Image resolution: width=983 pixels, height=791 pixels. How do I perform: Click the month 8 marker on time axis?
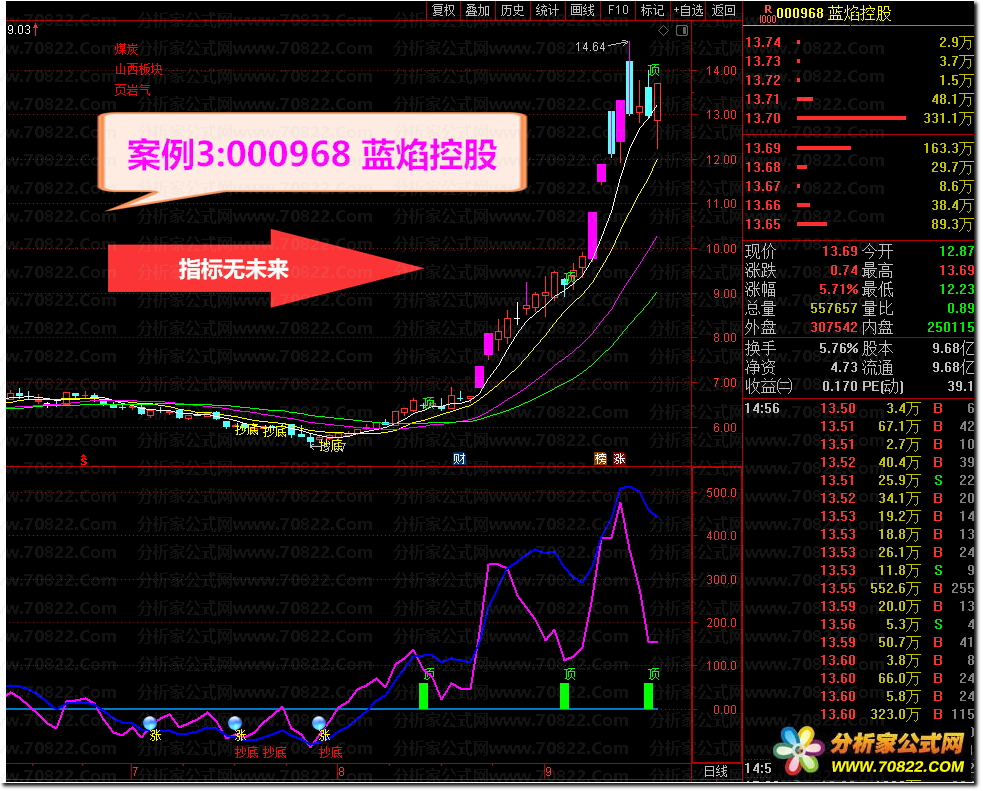click(341, 772)
